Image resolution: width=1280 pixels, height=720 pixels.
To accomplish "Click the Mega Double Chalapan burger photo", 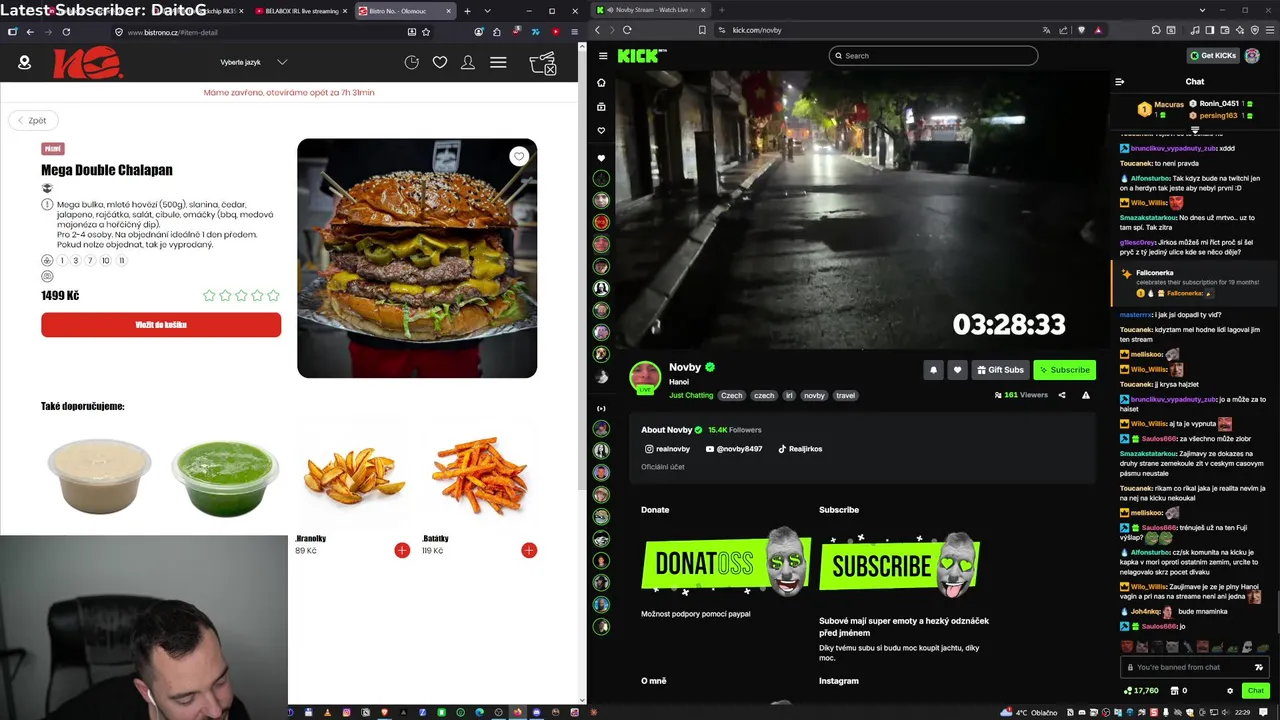I will tap(417, 258).
